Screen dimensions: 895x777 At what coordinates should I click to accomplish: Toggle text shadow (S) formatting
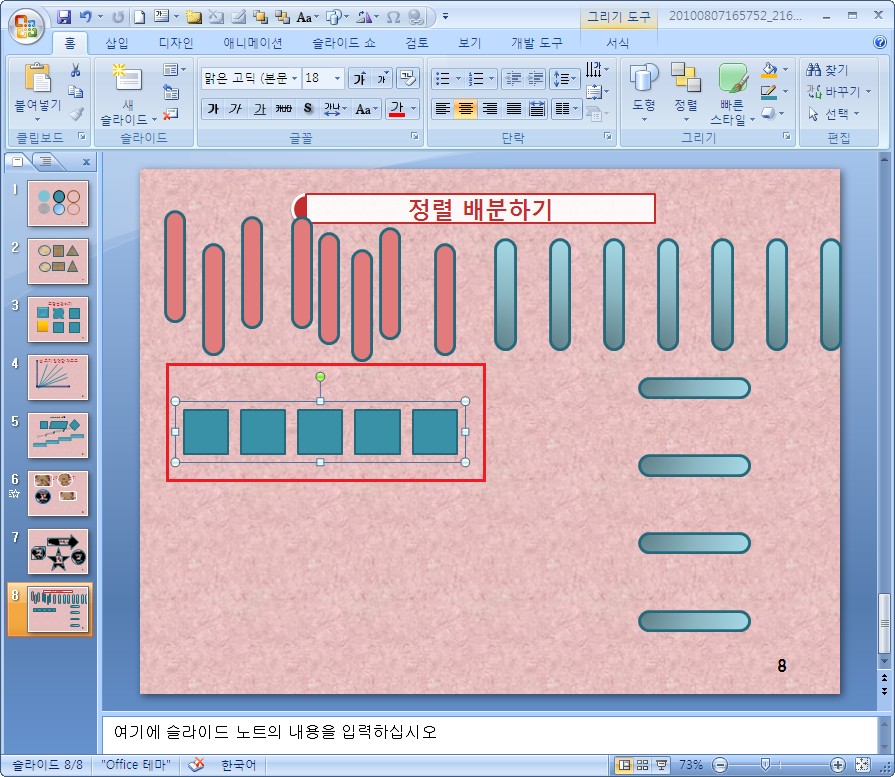point(308,109)
